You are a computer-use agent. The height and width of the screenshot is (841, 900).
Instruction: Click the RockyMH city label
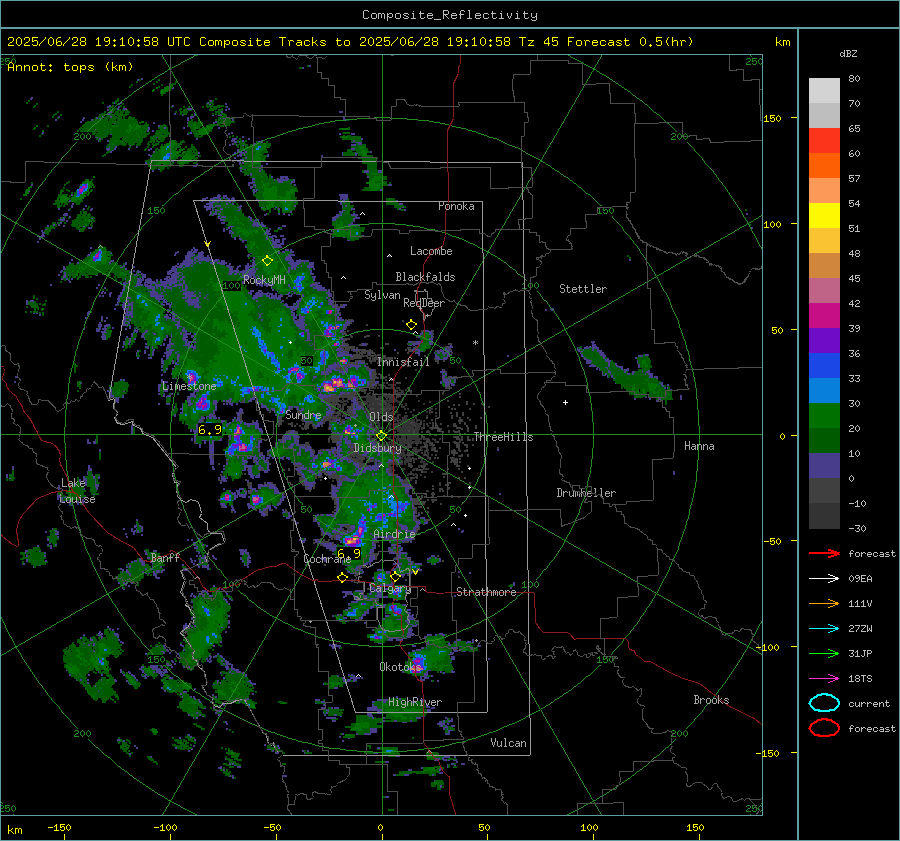pos(264,280)
